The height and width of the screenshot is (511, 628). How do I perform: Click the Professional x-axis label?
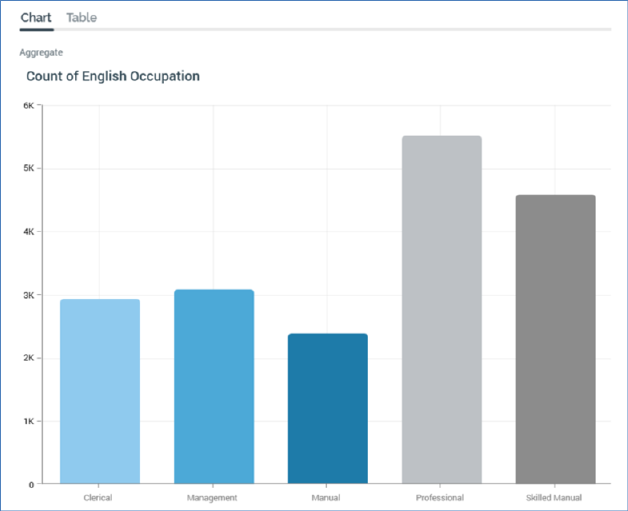pyautogui.click(x=440, y=498)
